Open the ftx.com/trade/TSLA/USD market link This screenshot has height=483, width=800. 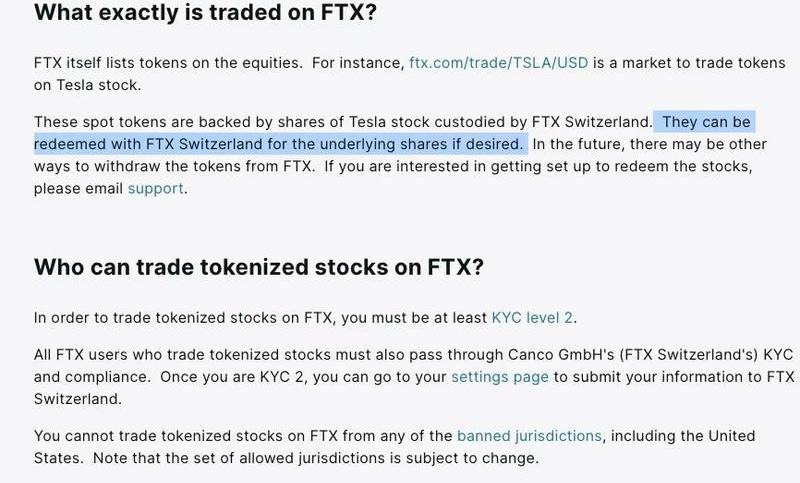498,62
